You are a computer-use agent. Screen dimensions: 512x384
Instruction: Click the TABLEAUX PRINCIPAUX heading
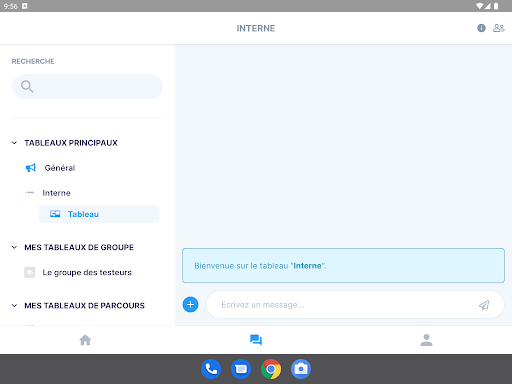(x=71, y=143)
